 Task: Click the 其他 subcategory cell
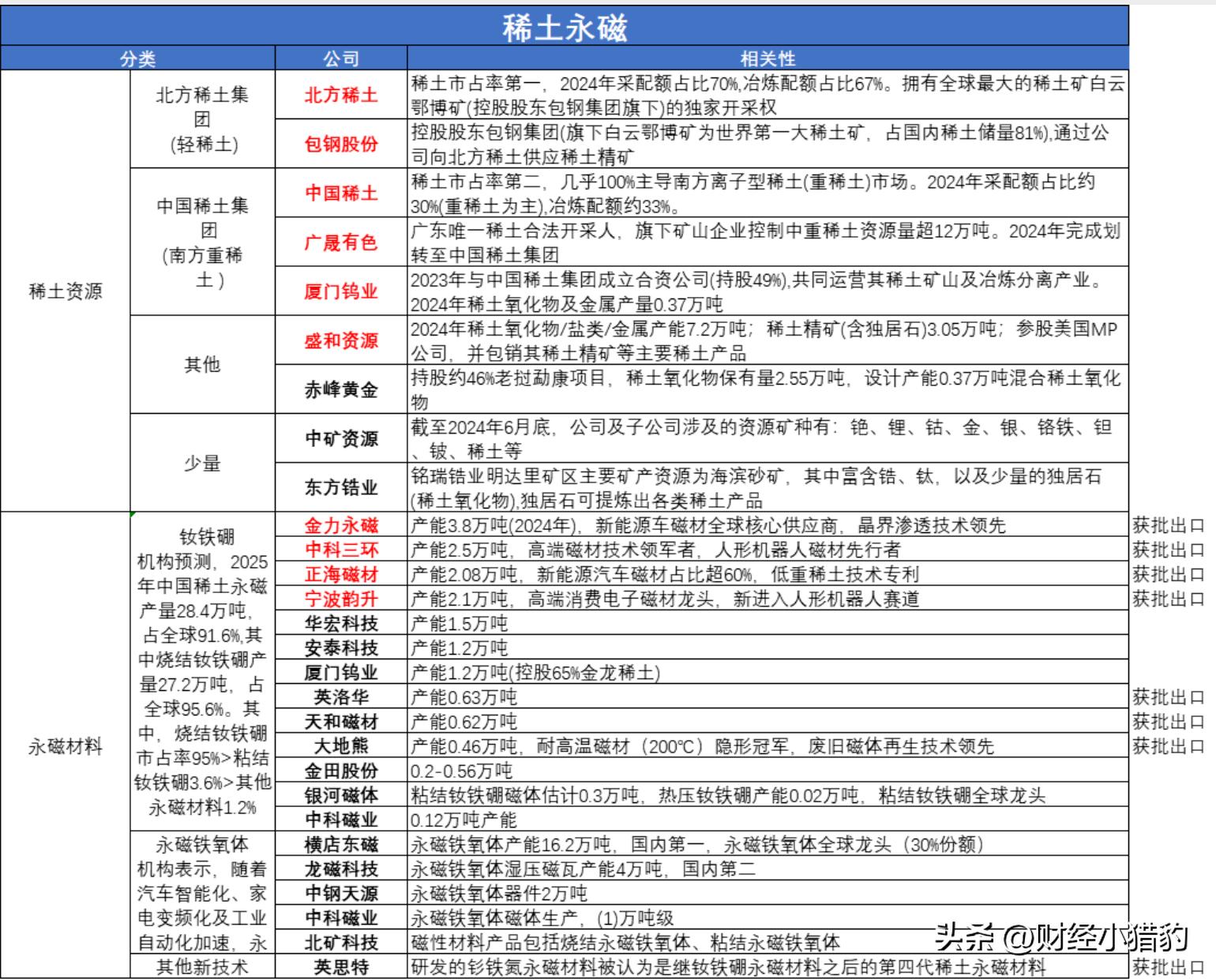click(x=202, y=364)
